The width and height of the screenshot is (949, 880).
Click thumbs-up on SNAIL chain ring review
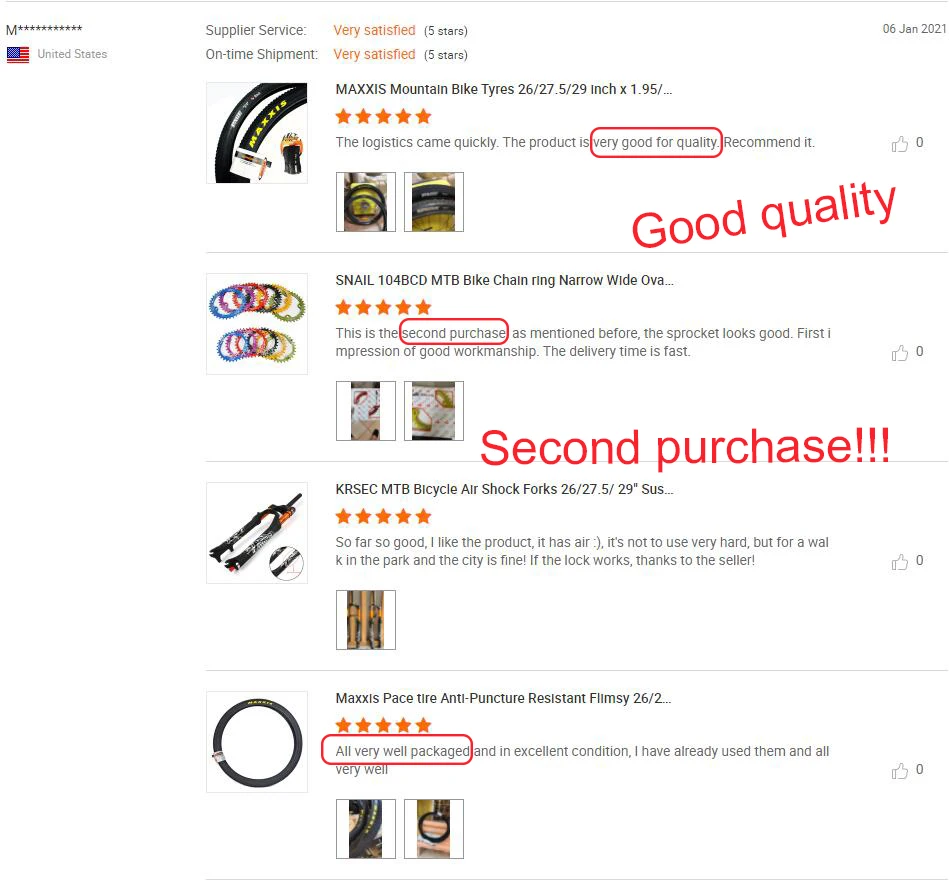pos(899,352)
